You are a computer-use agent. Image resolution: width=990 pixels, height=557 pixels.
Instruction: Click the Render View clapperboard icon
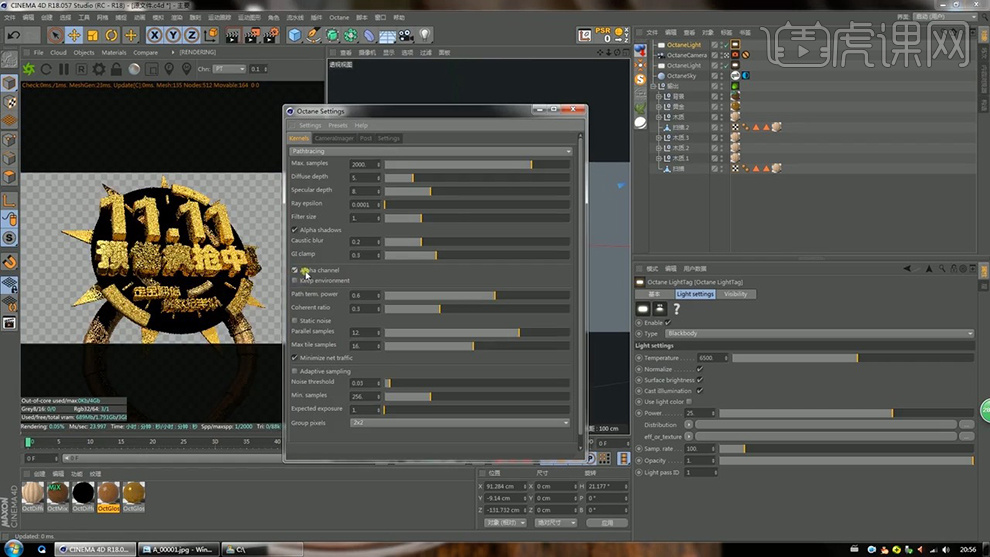click(232, 35)
